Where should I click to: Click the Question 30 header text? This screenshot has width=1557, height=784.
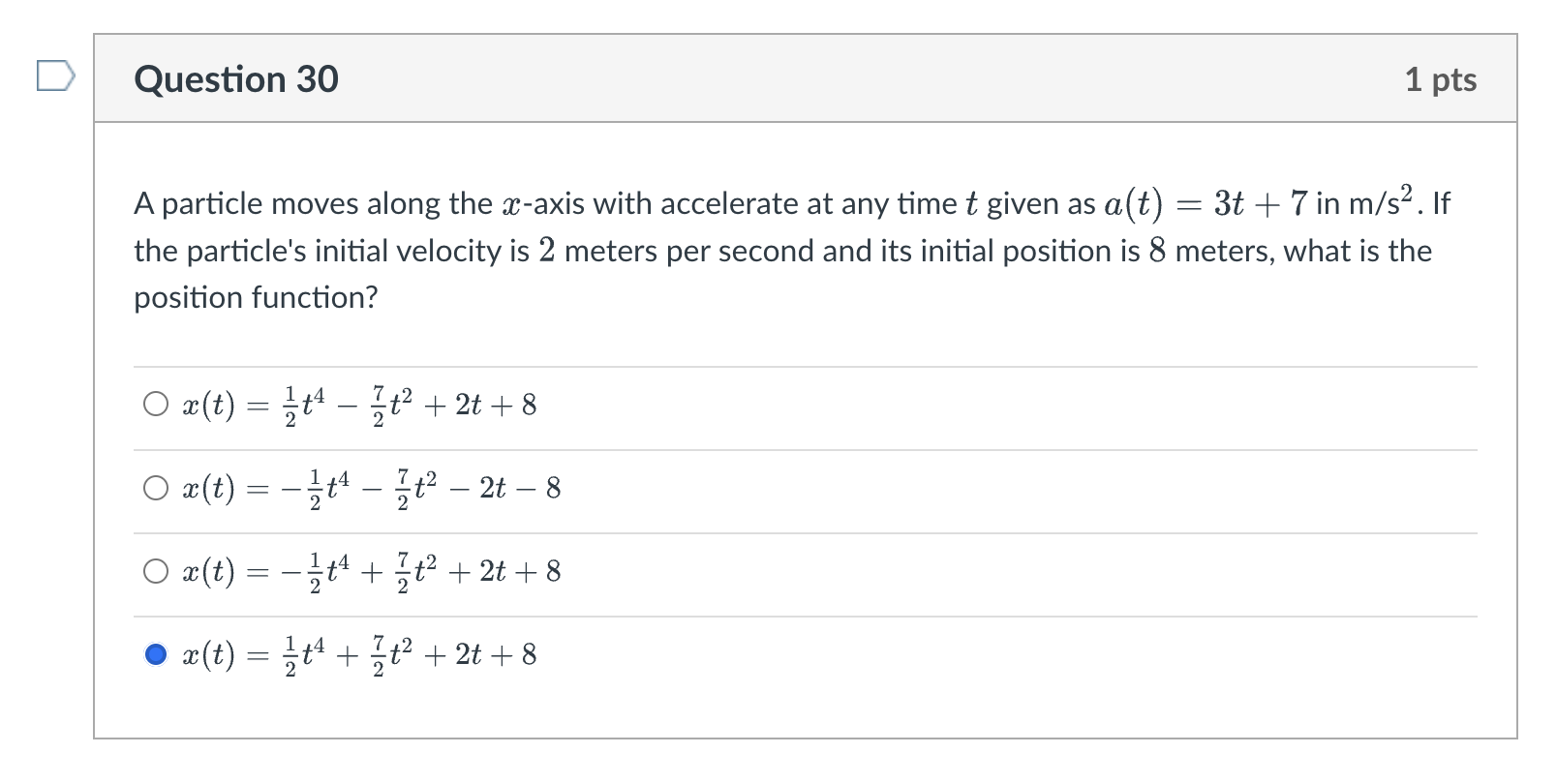pyautogui.click(x=235, y=79)
